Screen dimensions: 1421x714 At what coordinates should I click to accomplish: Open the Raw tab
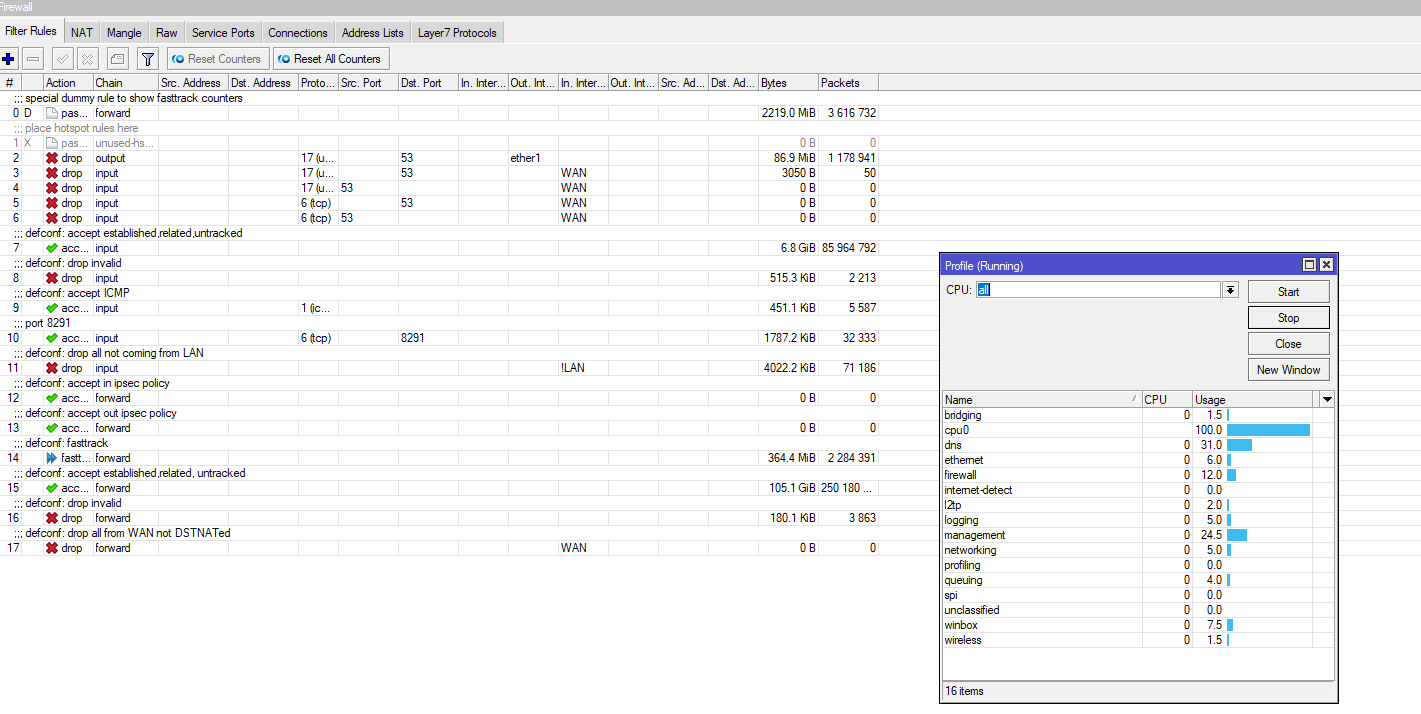pos(167,33)
